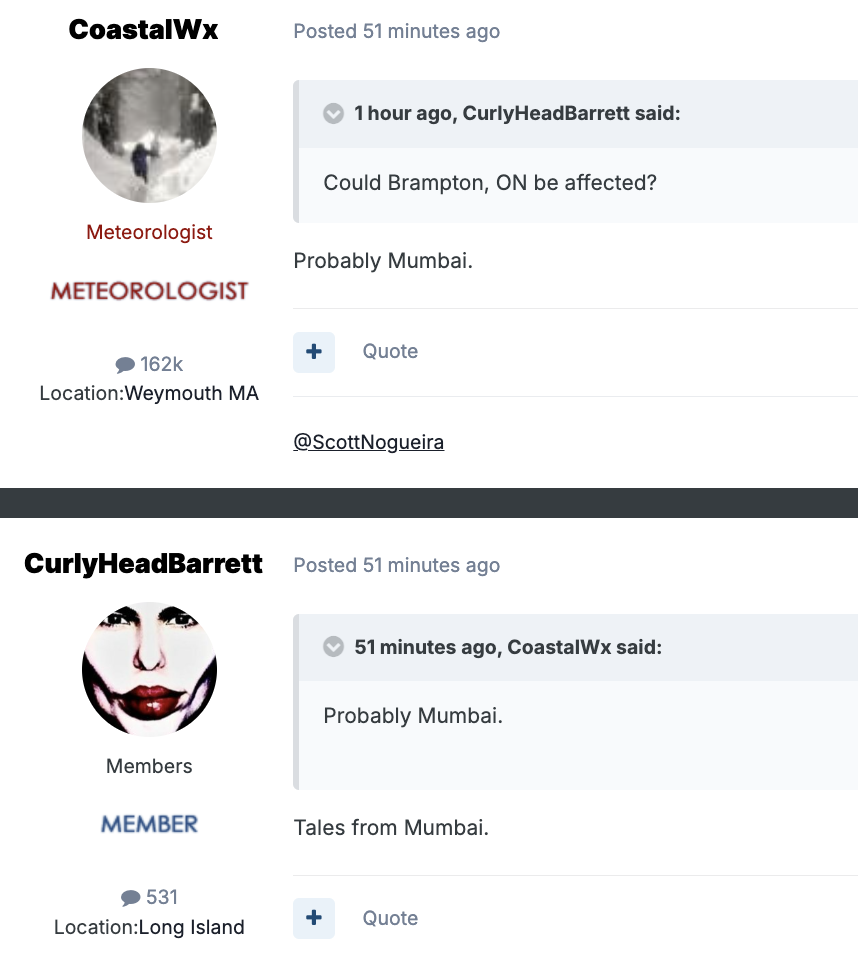Click CoastalWx's "Posted 51 minutes ago" timestamp
858x966 pixels.
point(396,31)
